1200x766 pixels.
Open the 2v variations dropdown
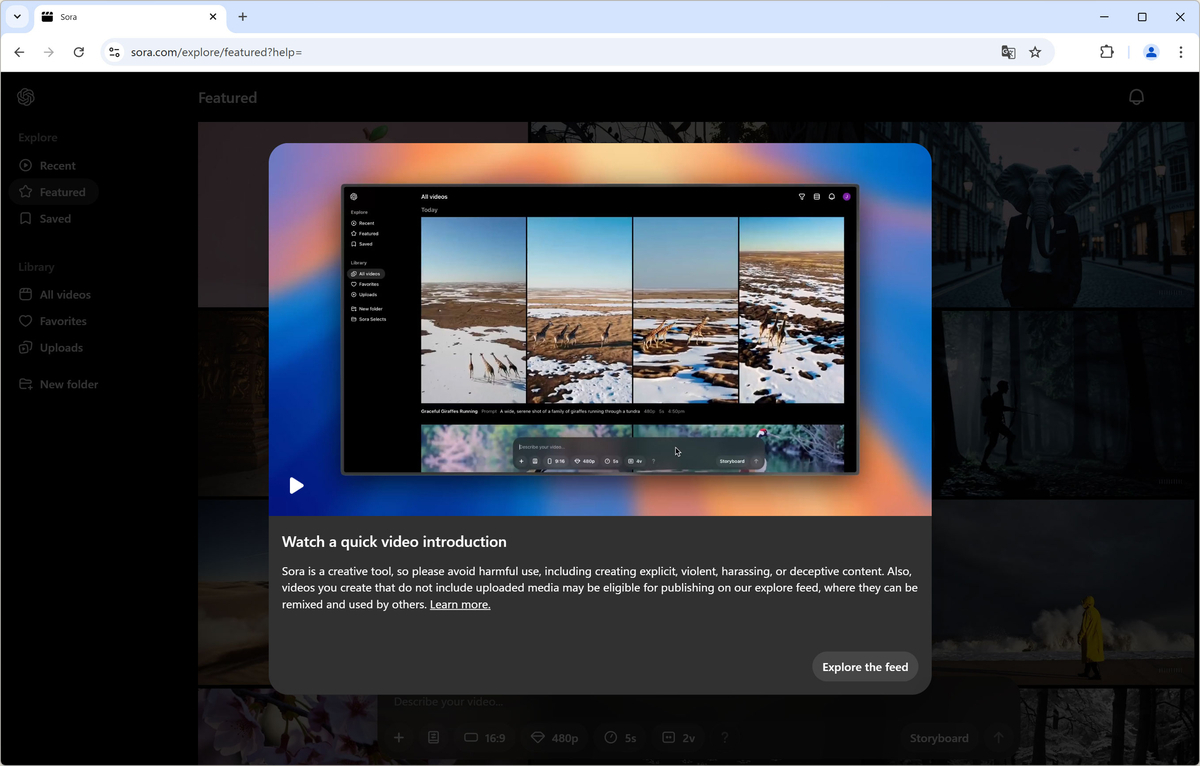pos(679,738)
